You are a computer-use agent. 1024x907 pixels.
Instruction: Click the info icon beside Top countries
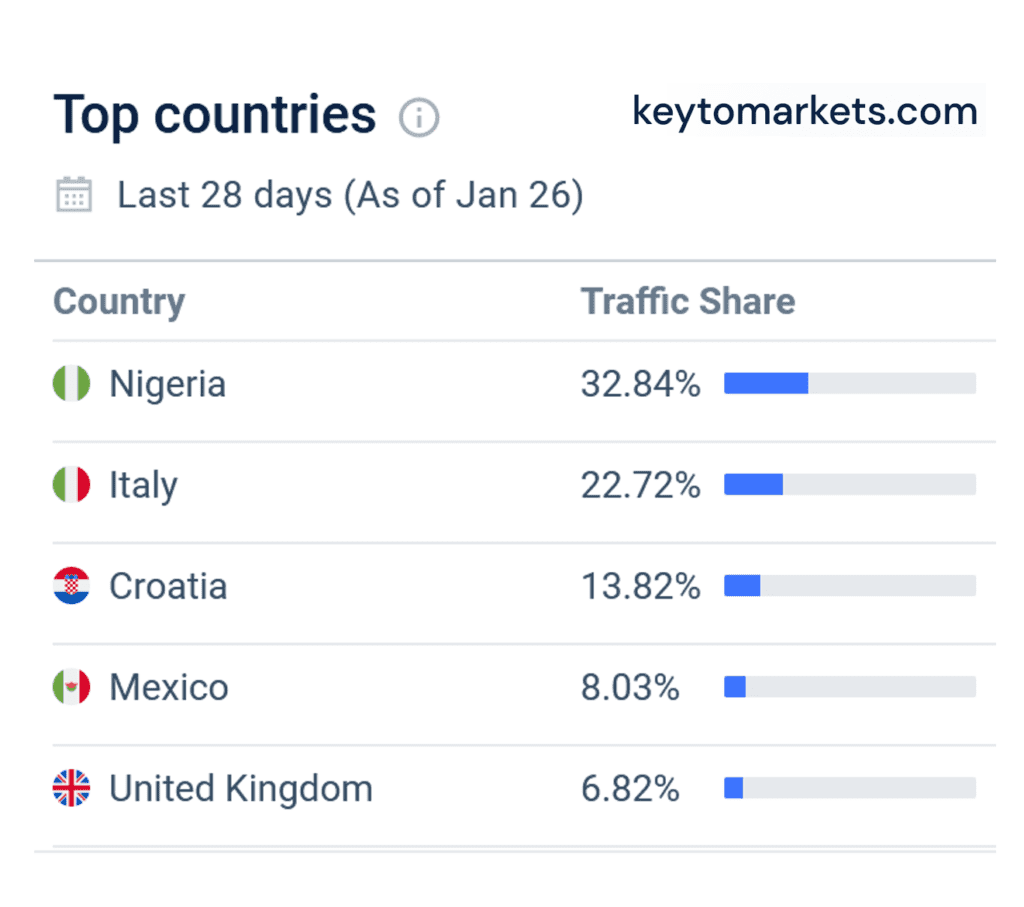[x=419, y=118]
